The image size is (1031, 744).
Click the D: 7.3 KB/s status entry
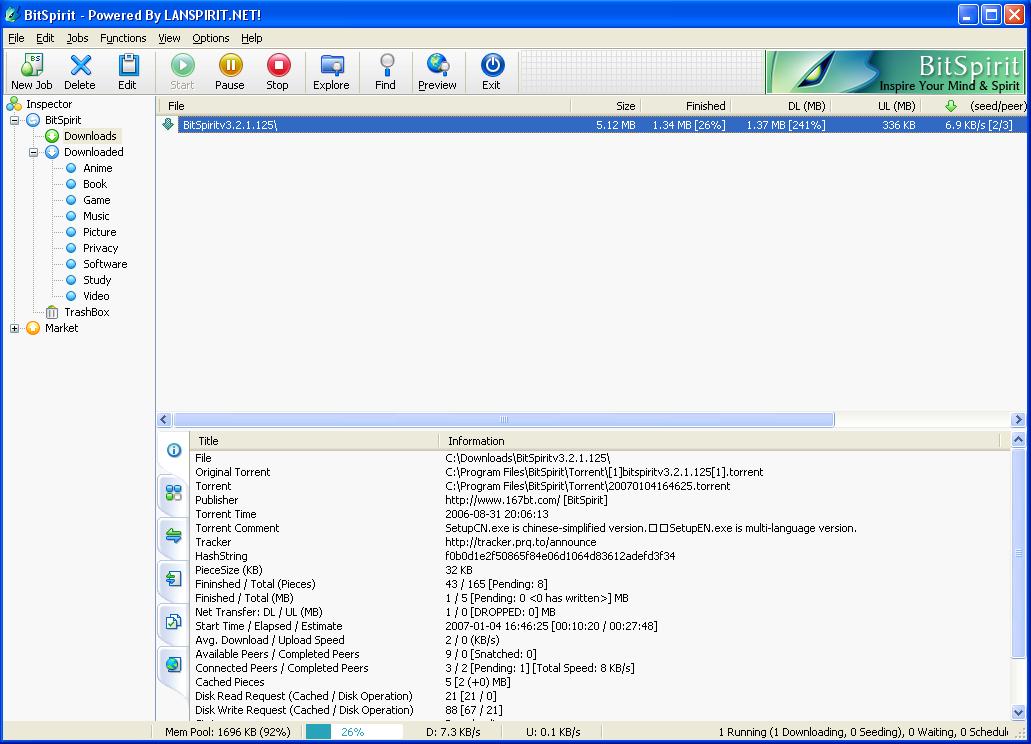(453, 732)
